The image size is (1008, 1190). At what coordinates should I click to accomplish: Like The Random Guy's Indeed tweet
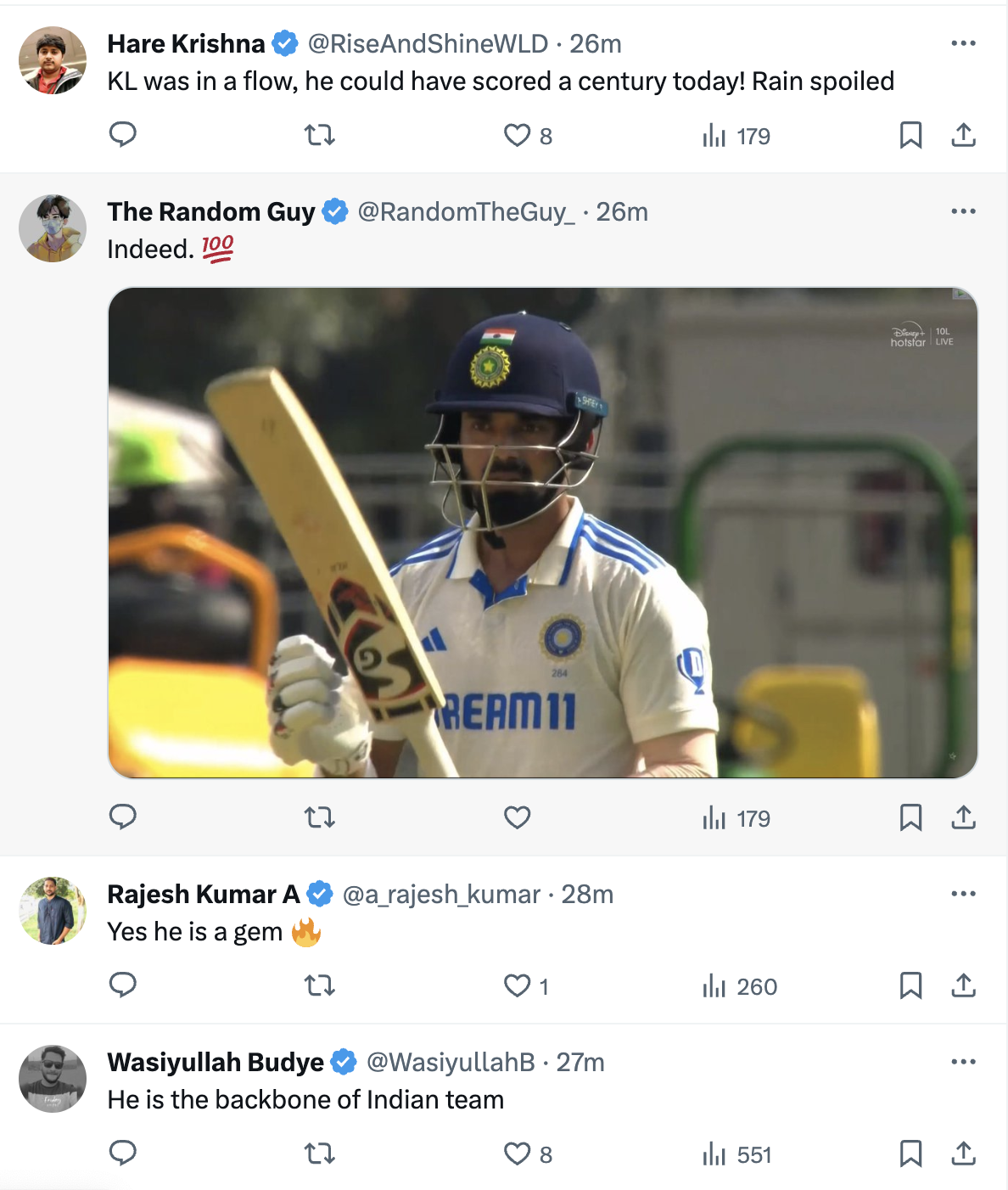click(518, 817)
